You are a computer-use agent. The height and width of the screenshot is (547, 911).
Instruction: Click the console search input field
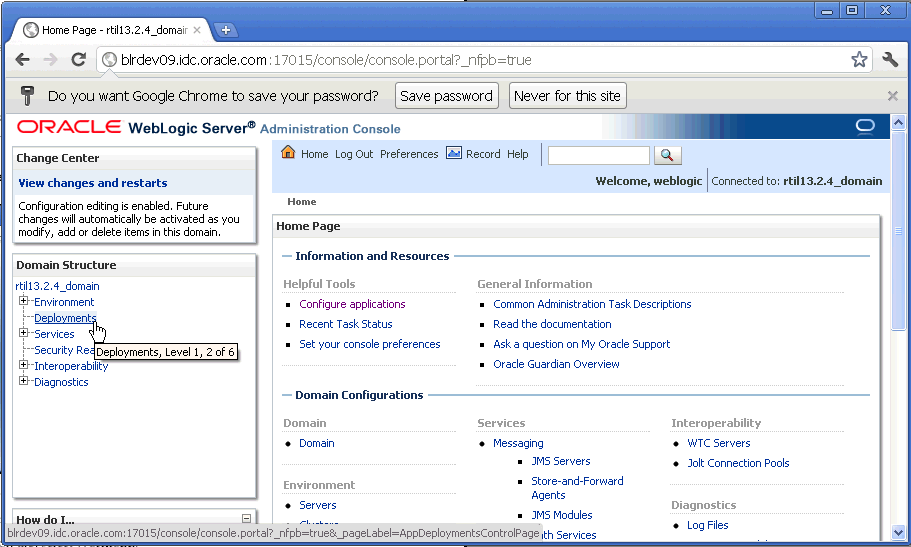click(x=598, y=155)
